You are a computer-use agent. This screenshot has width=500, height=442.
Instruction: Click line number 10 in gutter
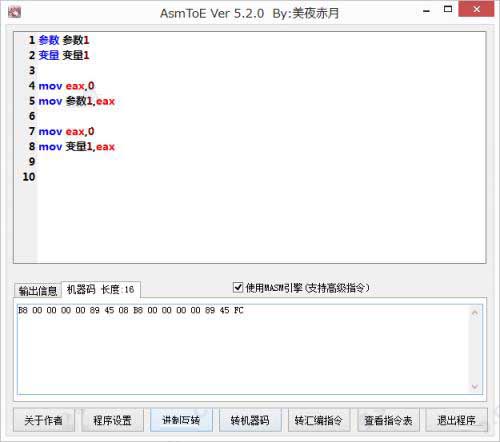pos(29,177)
